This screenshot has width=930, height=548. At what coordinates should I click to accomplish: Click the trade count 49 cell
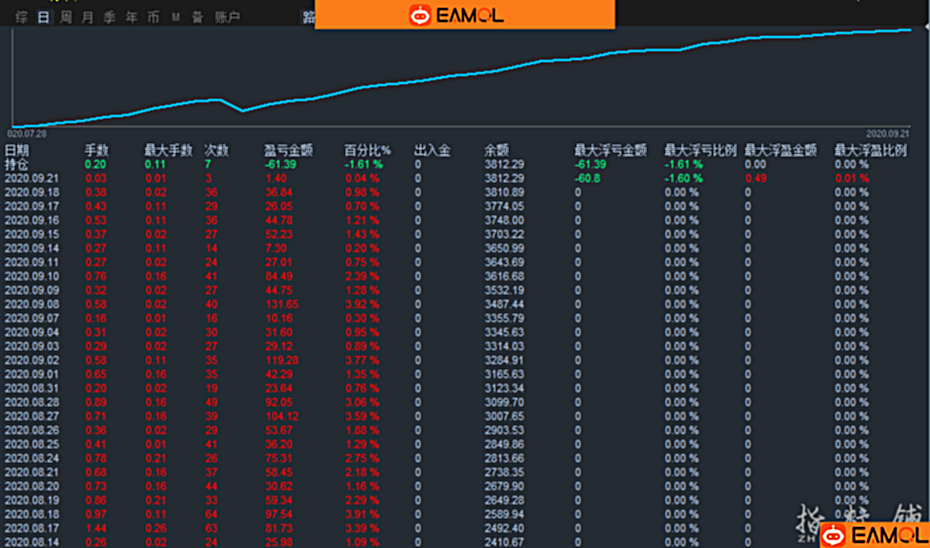point(211,403)
